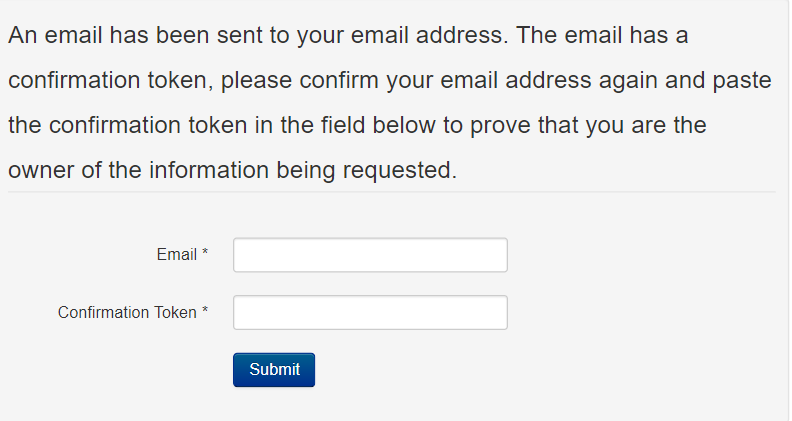
Task: Click the Email input field
Action: coord(370,255)
